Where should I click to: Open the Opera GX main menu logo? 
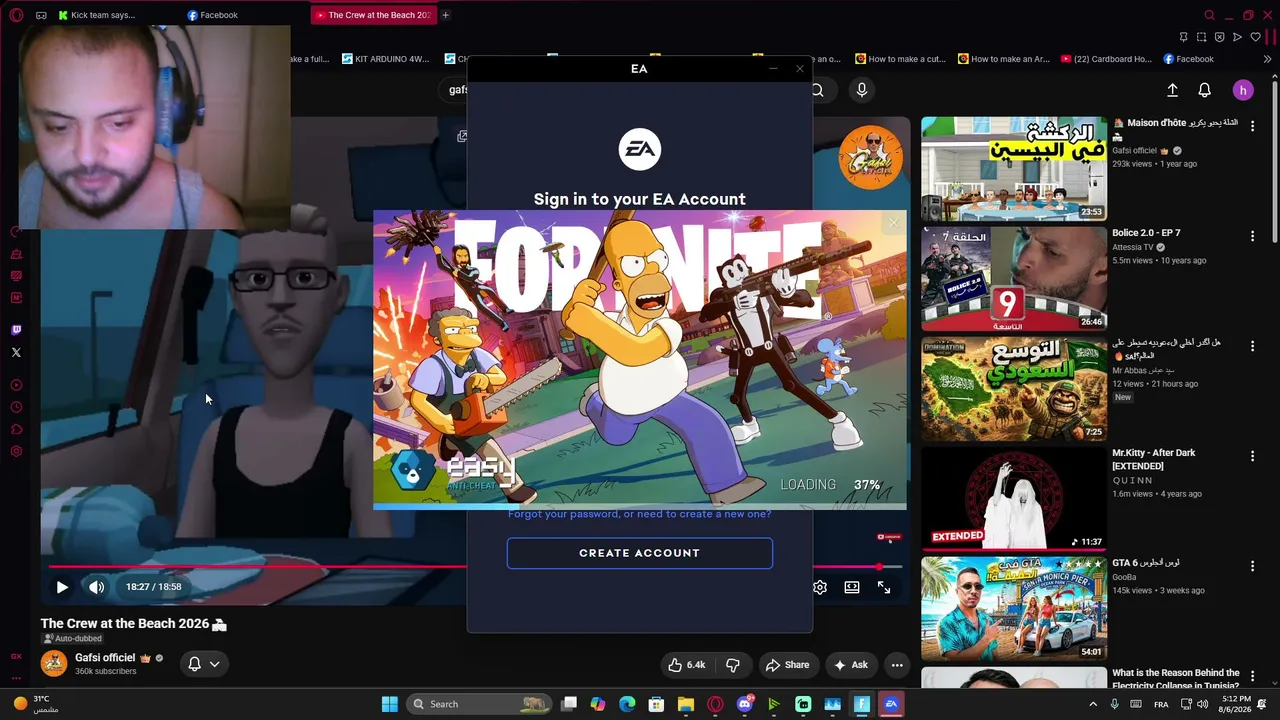point(15,15)
